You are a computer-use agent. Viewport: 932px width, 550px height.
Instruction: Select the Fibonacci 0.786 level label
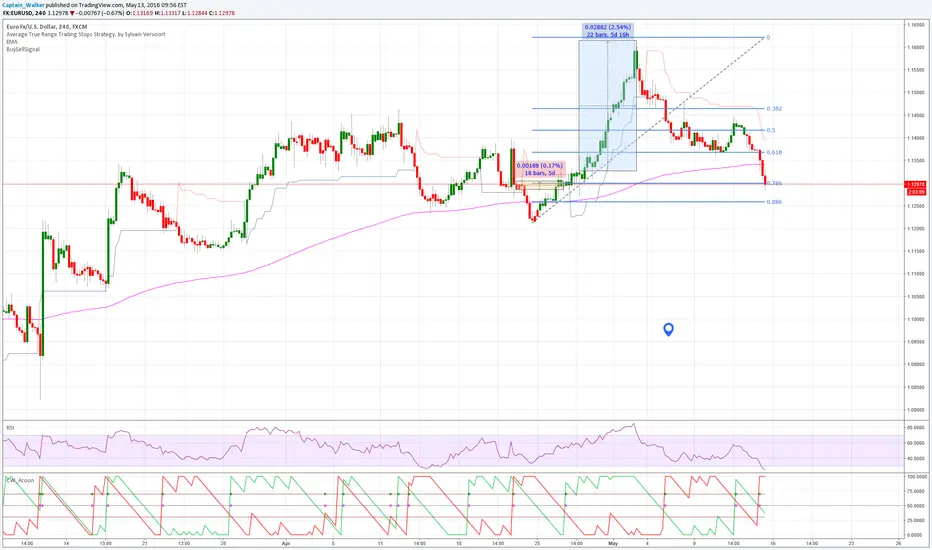coord(774,183)
